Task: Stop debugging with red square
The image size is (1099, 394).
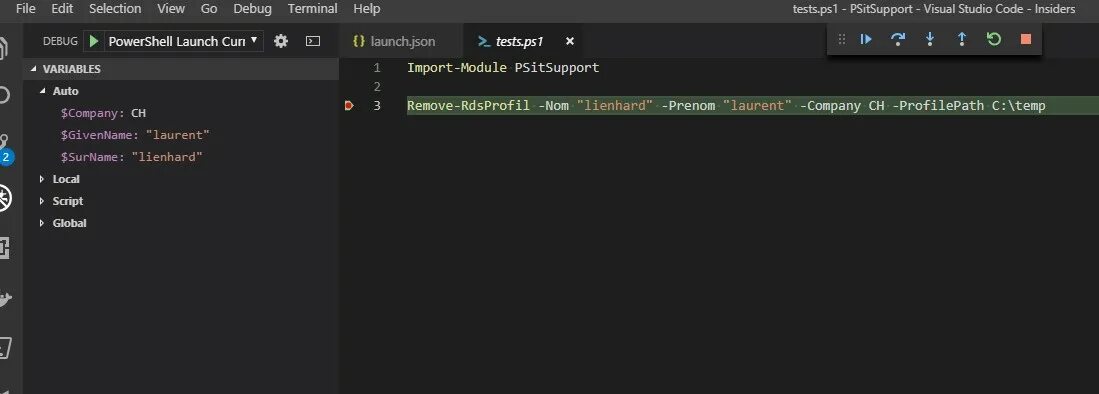Action: [1026, 39]
